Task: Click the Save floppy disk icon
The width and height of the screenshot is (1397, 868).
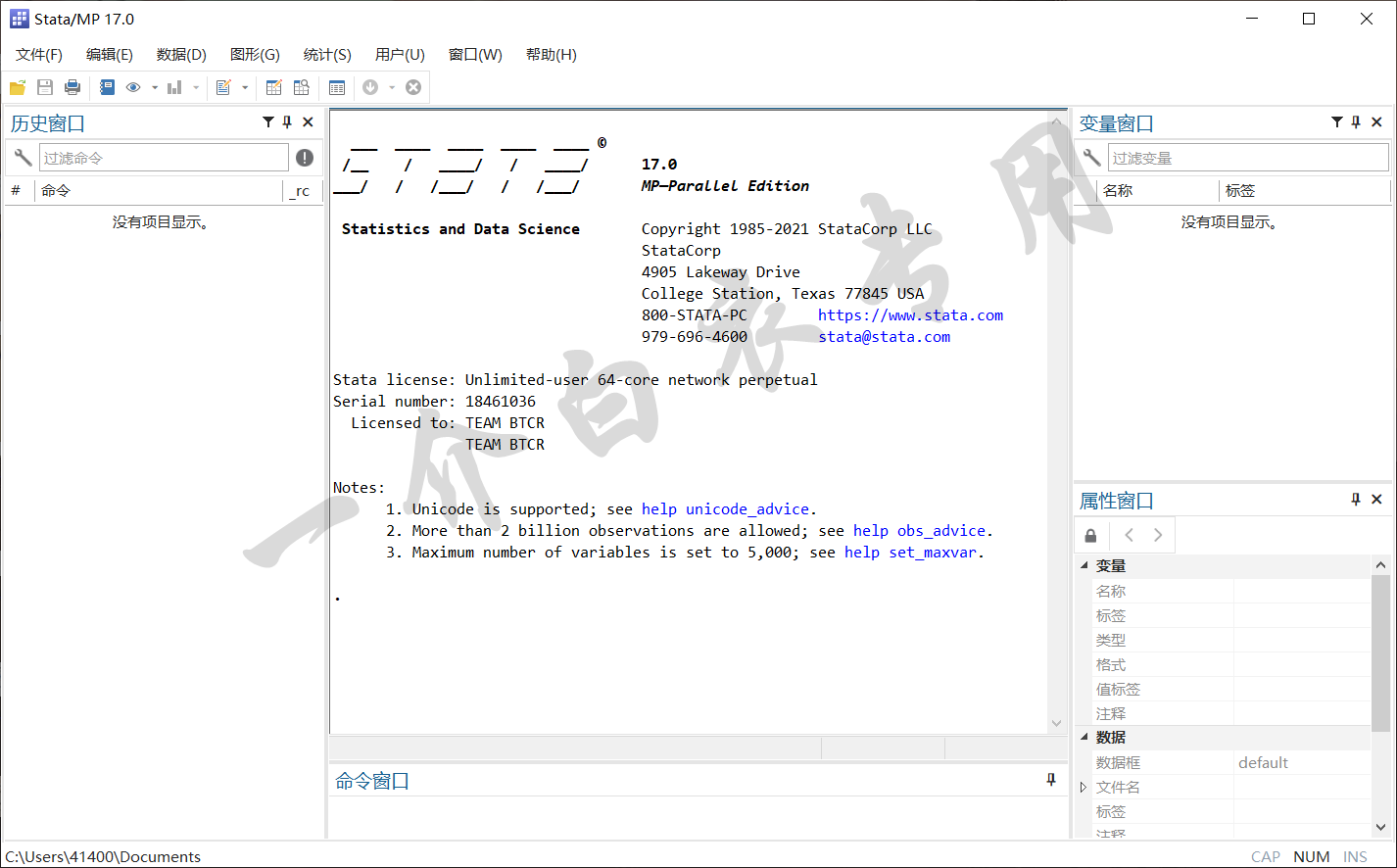Action: tap(45, 87)
